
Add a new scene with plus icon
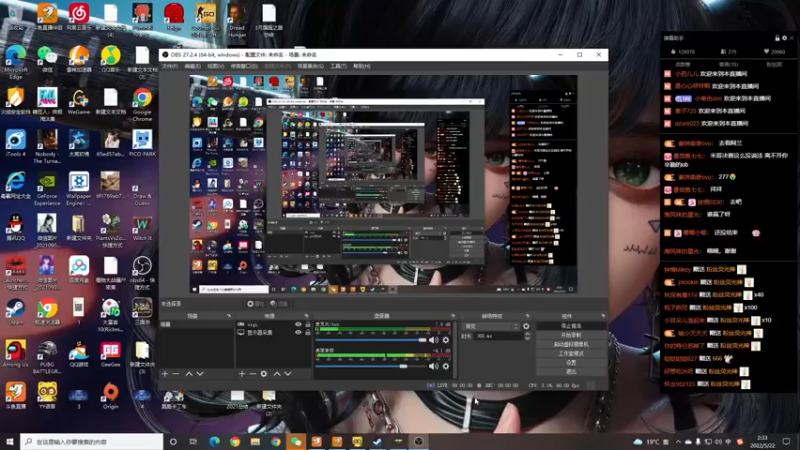click(165, 374)
